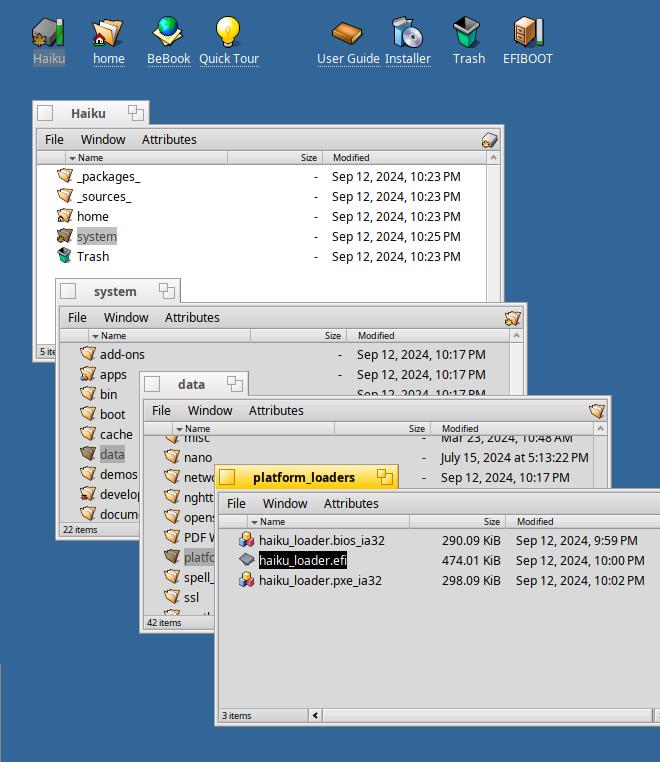The height and width of the screenshot is (762, 660).
Task: Open the User Guide desktop icon
Action: pos(347,33)
